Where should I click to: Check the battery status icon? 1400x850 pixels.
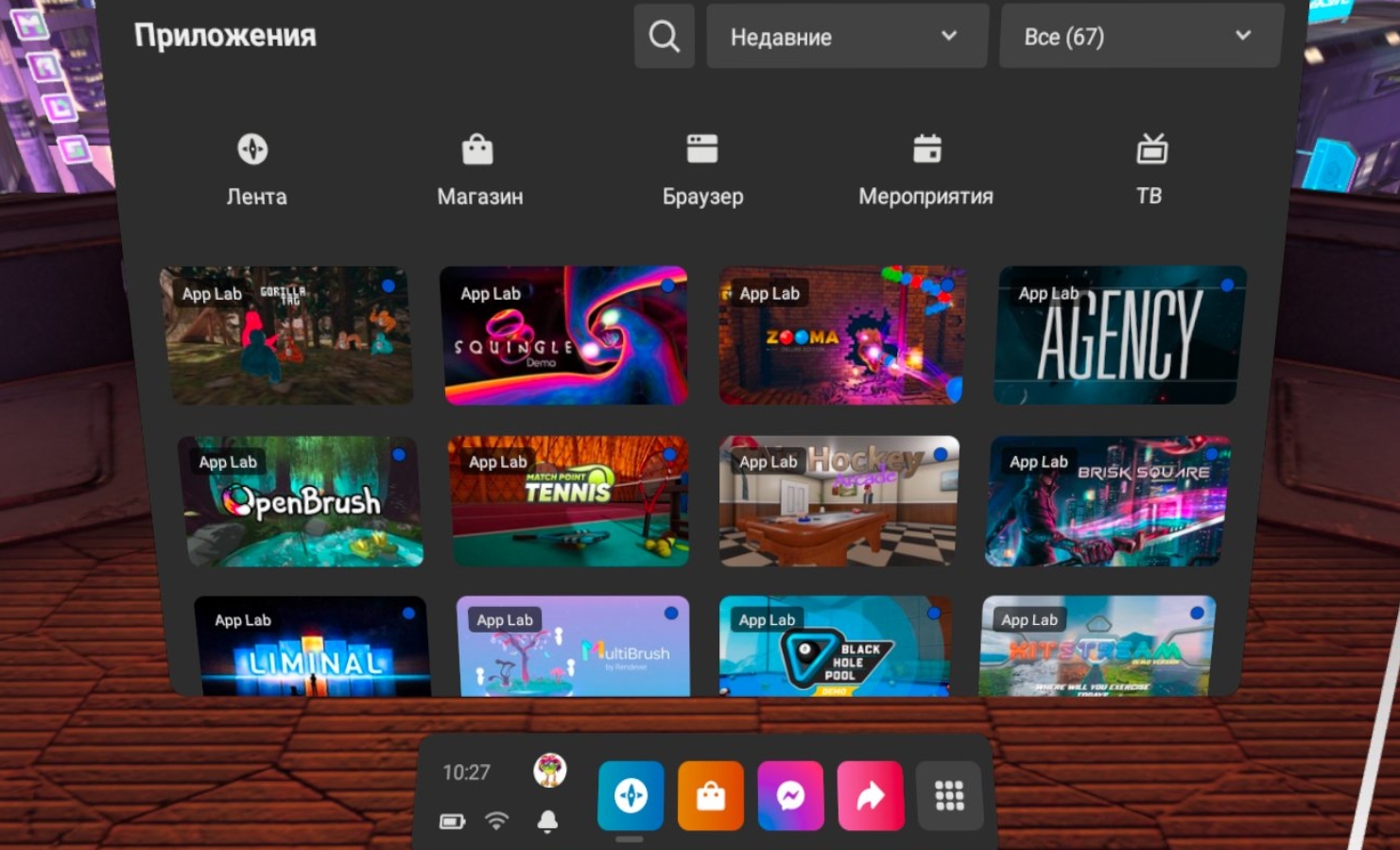[452, 822]
